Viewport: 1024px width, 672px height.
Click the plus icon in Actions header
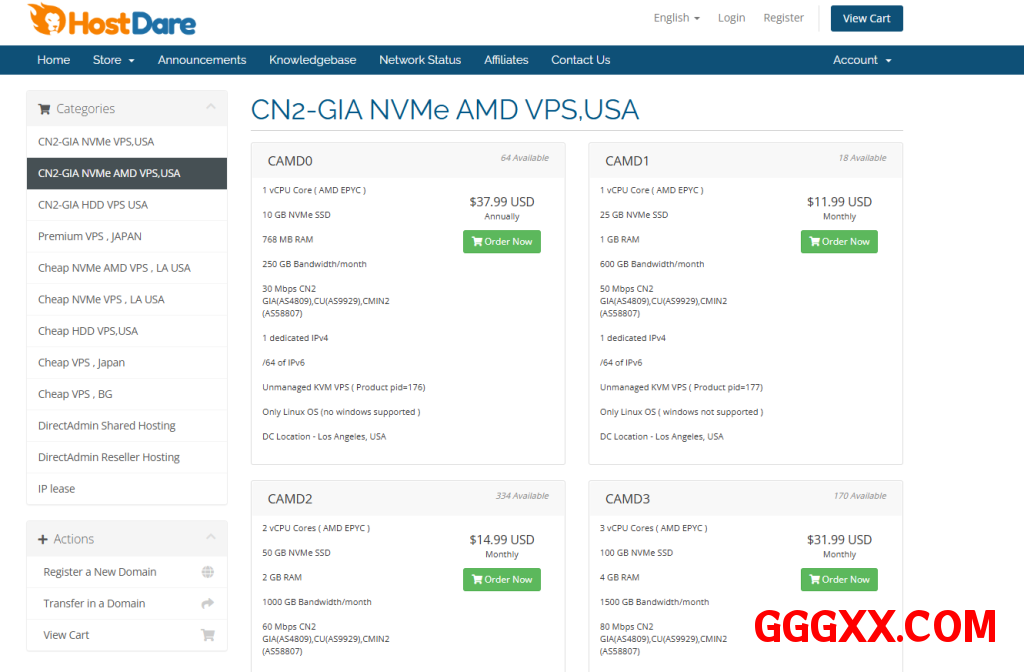coord(43,539)
